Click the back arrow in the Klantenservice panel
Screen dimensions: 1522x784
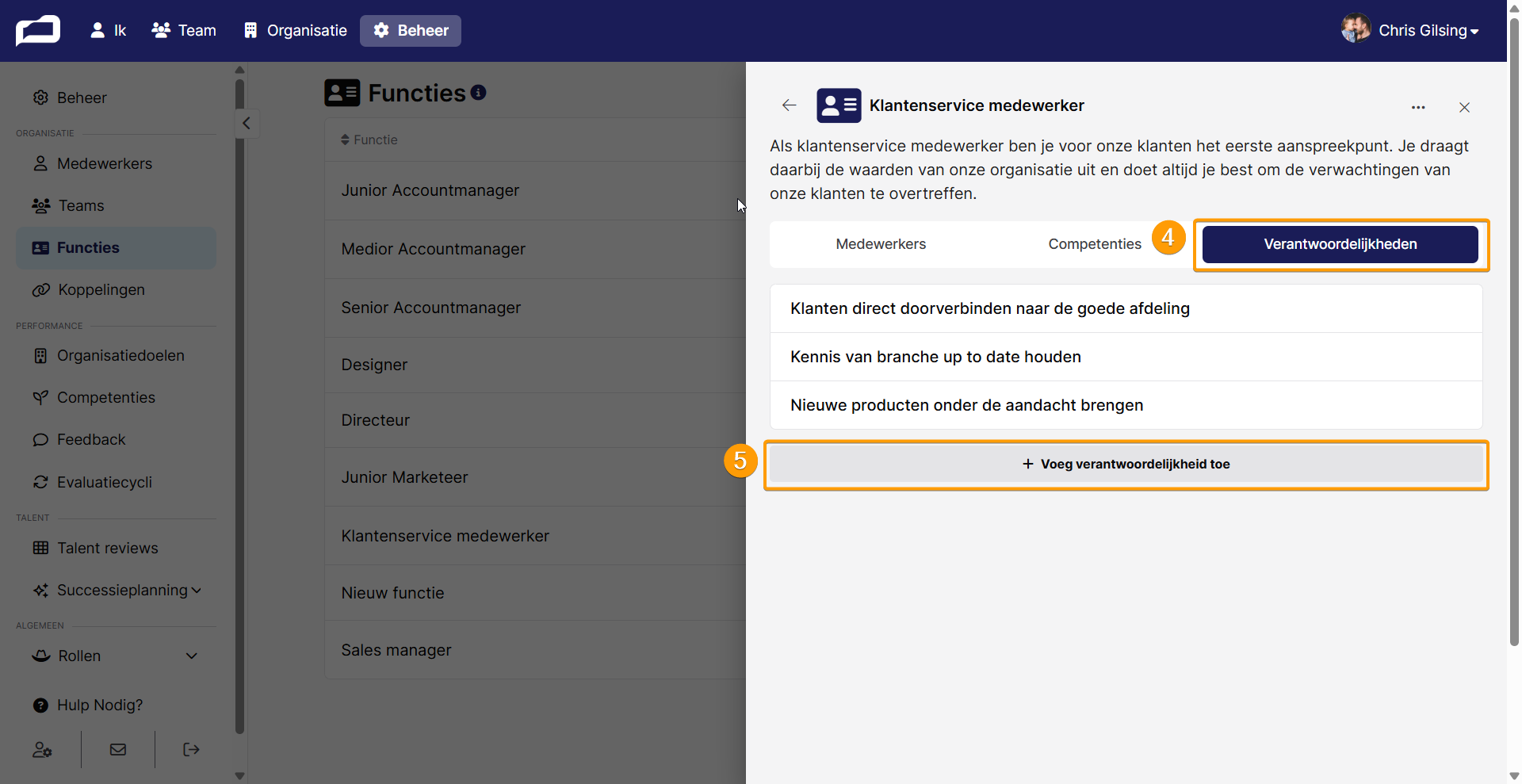tap(789, 105)
